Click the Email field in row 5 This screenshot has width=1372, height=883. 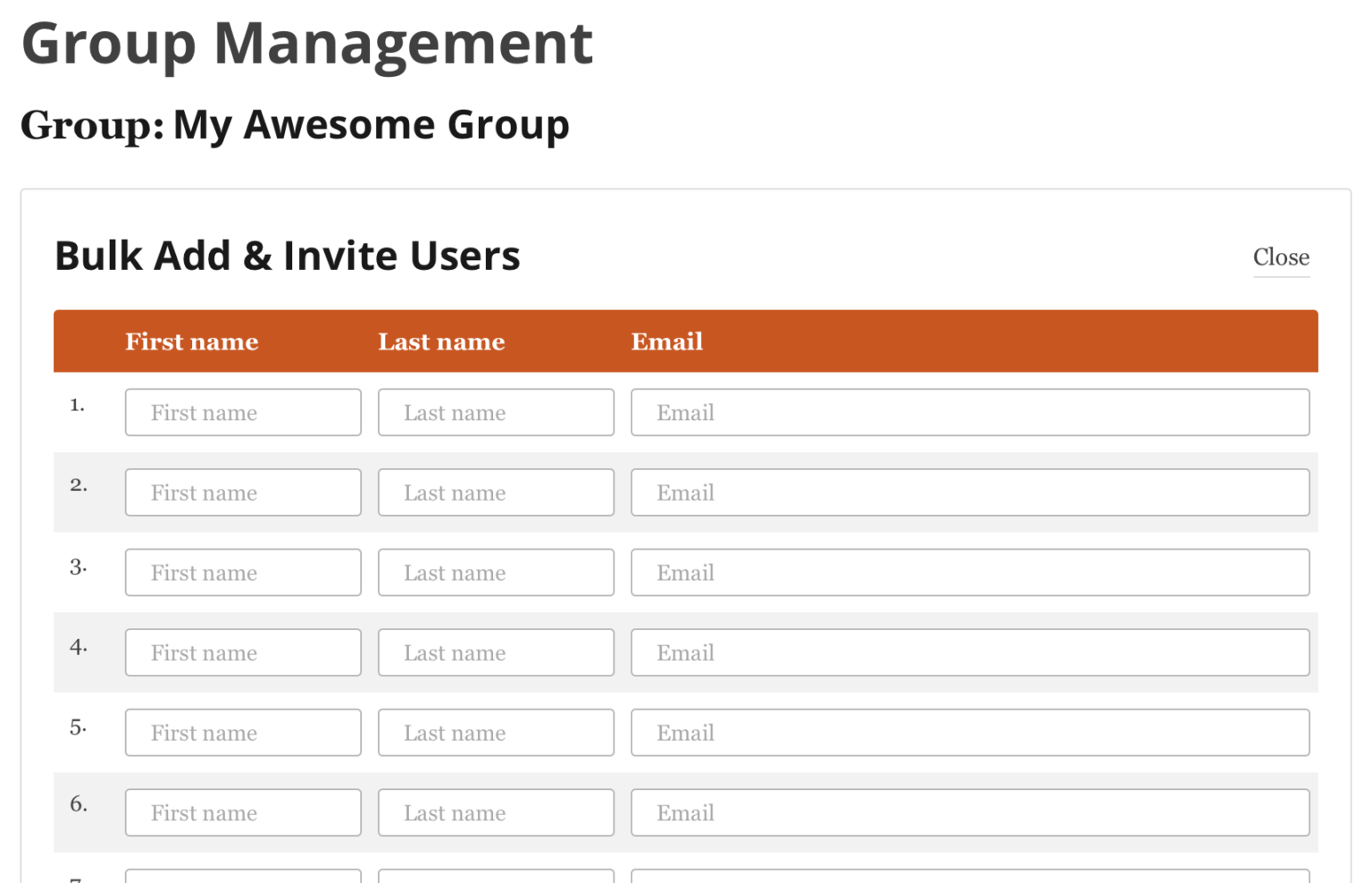coord(969,732)
